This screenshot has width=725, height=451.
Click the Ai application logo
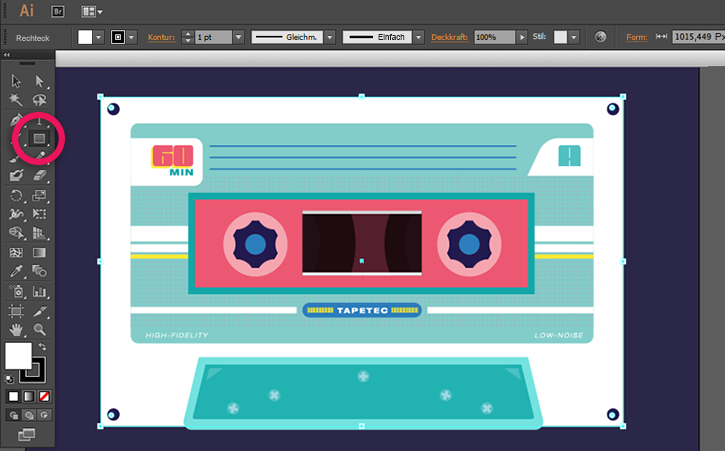pyautogui.click(x=26, y=11)
